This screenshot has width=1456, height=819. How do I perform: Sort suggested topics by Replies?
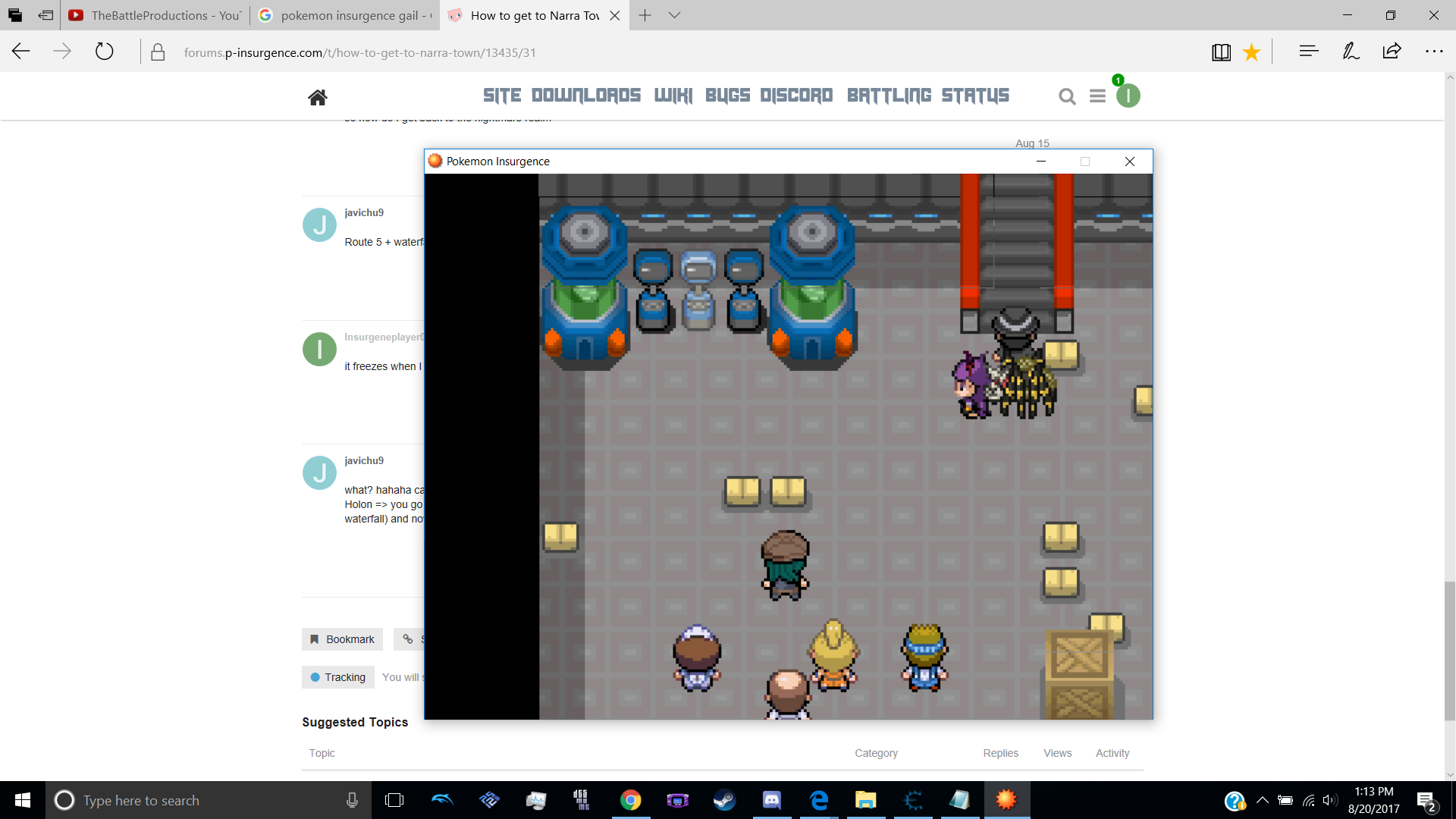tap(1000, 753)
